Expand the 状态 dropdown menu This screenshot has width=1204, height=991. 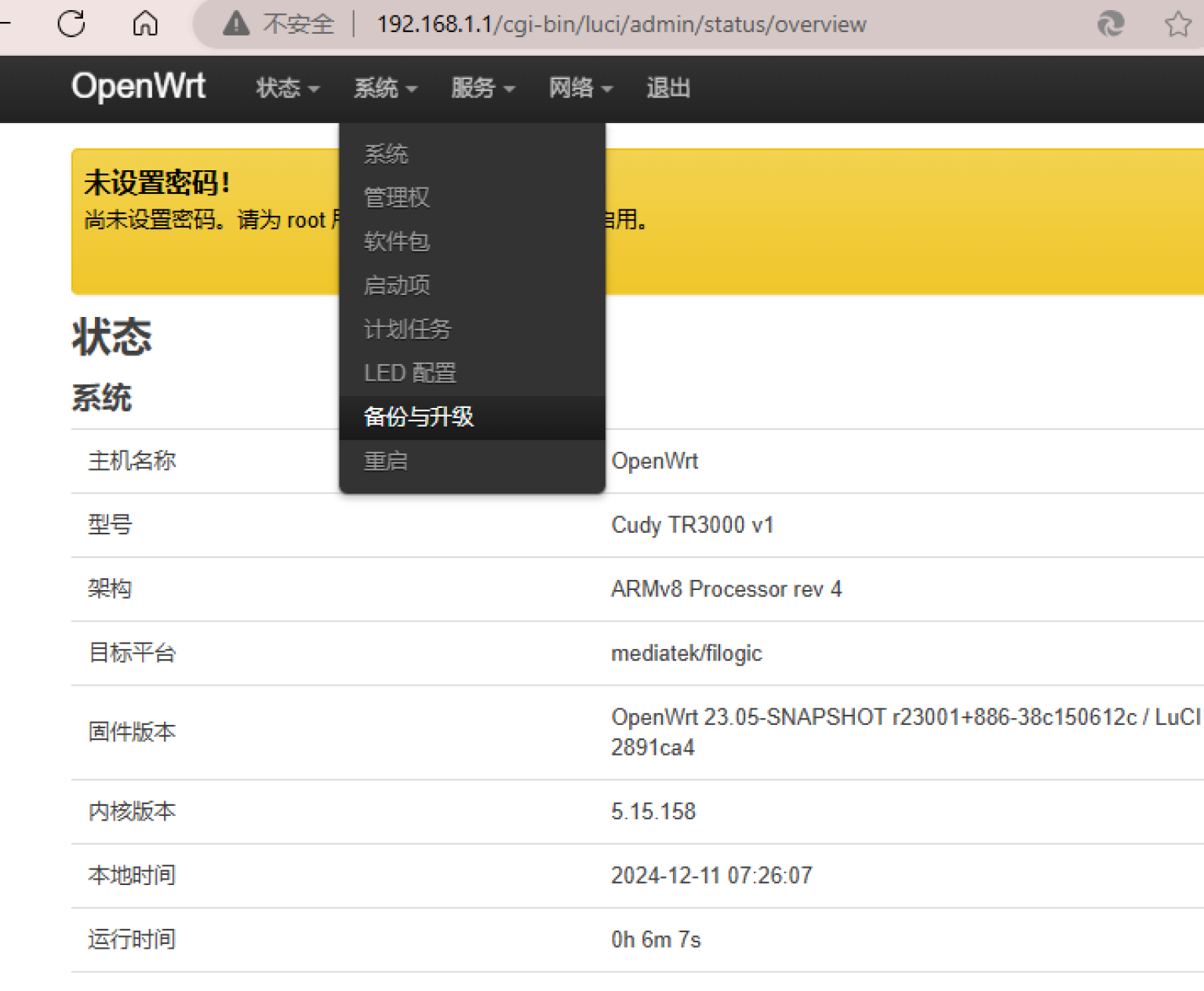288,88
